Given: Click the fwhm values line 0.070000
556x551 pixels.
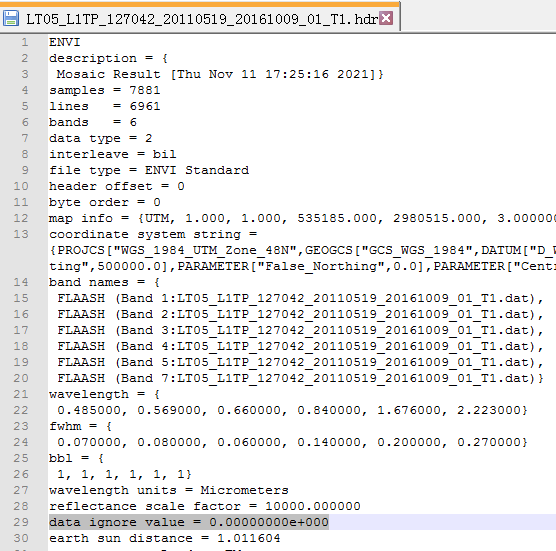Looking at the screenshot, I should [293, 442].
